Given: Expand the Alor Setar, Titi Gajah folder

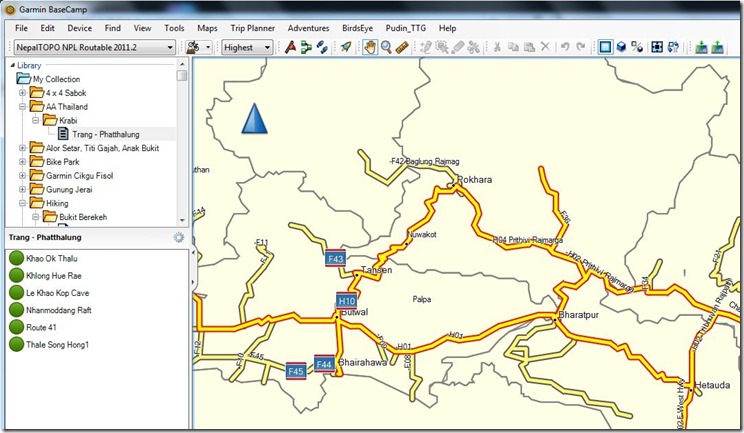Looking at the screenshot, I should point(22,148).
